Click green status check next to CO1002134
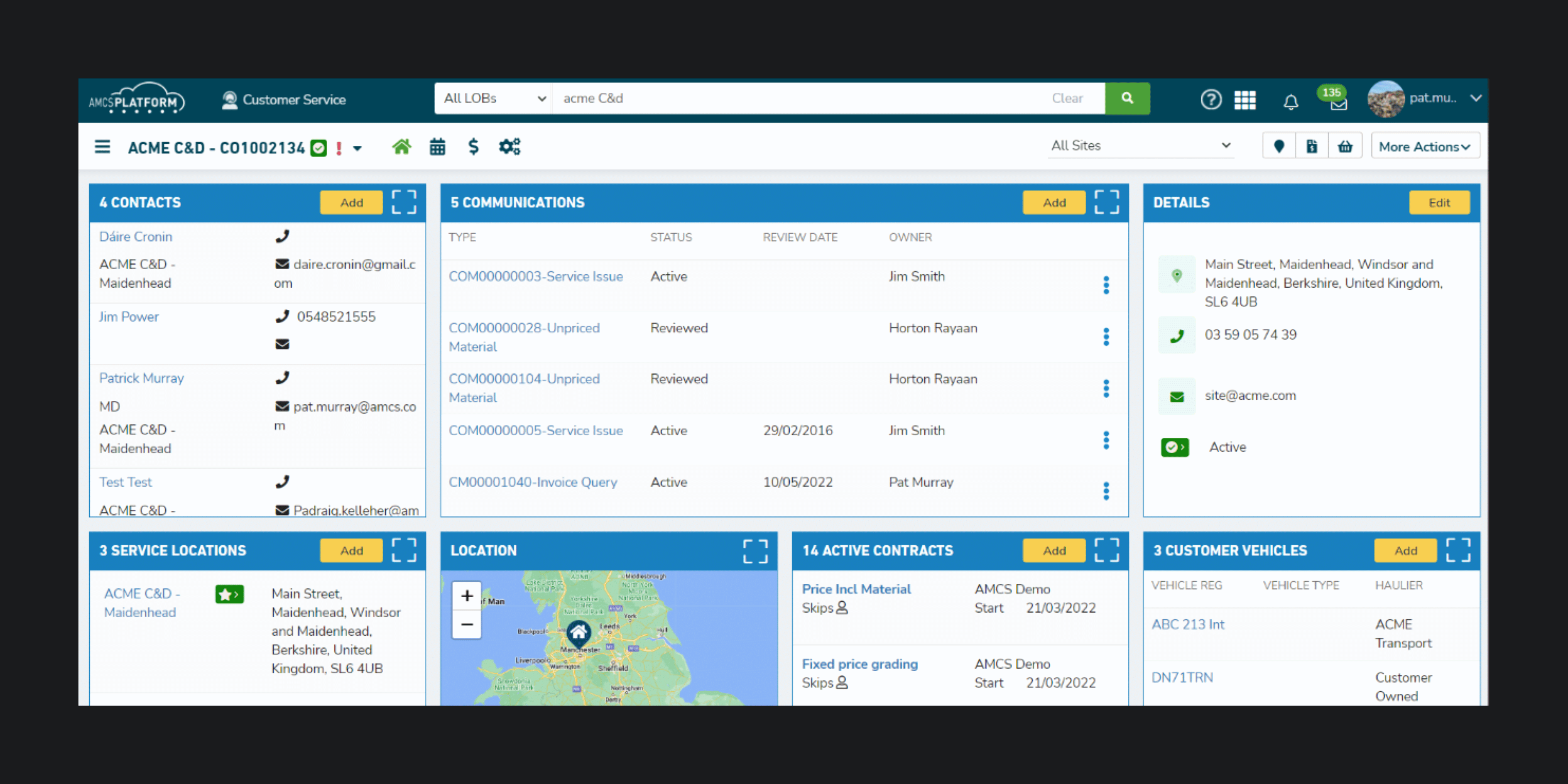The height and width of the screenshot is (784, 1568). point(318,148)
